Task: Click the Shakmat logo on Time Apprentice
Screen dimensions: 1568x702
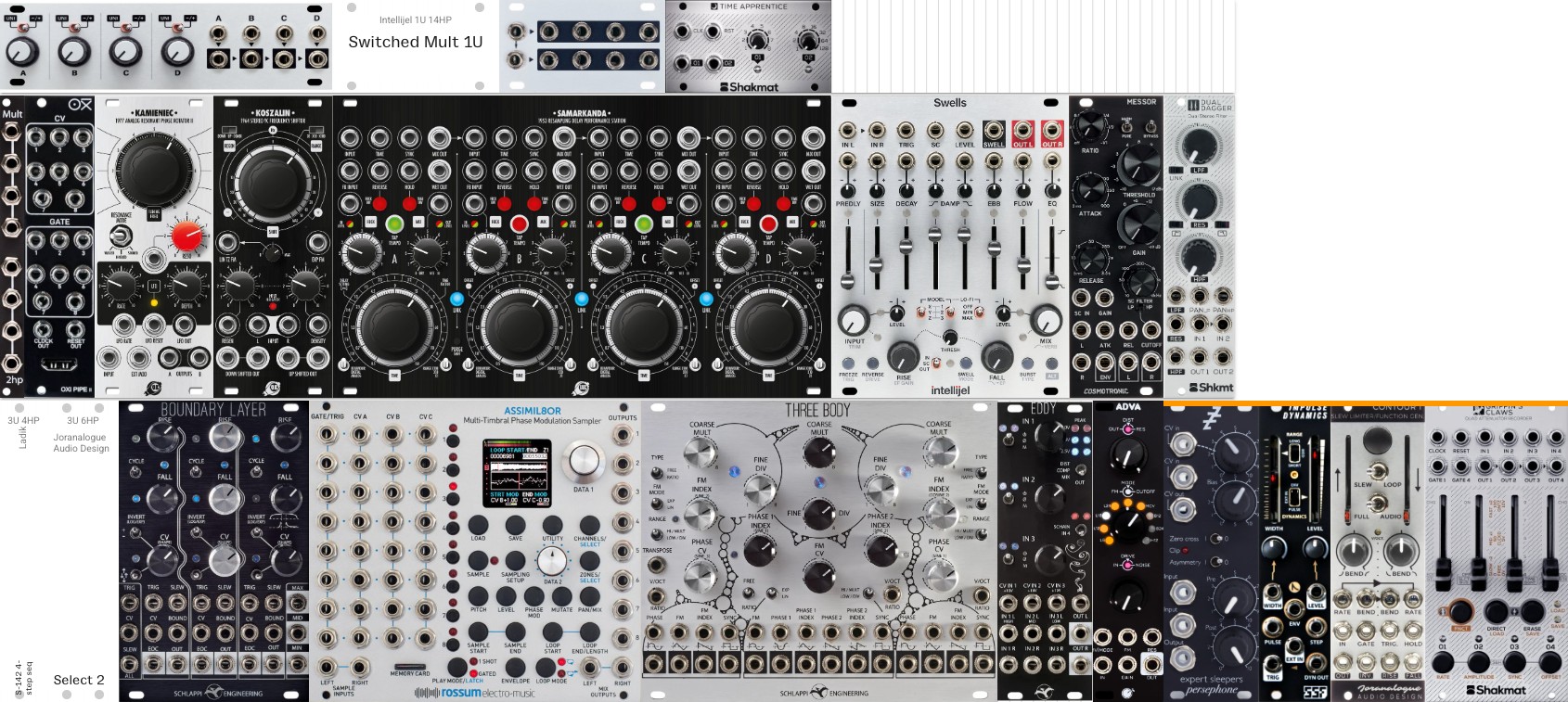Action: pos(749,87)
